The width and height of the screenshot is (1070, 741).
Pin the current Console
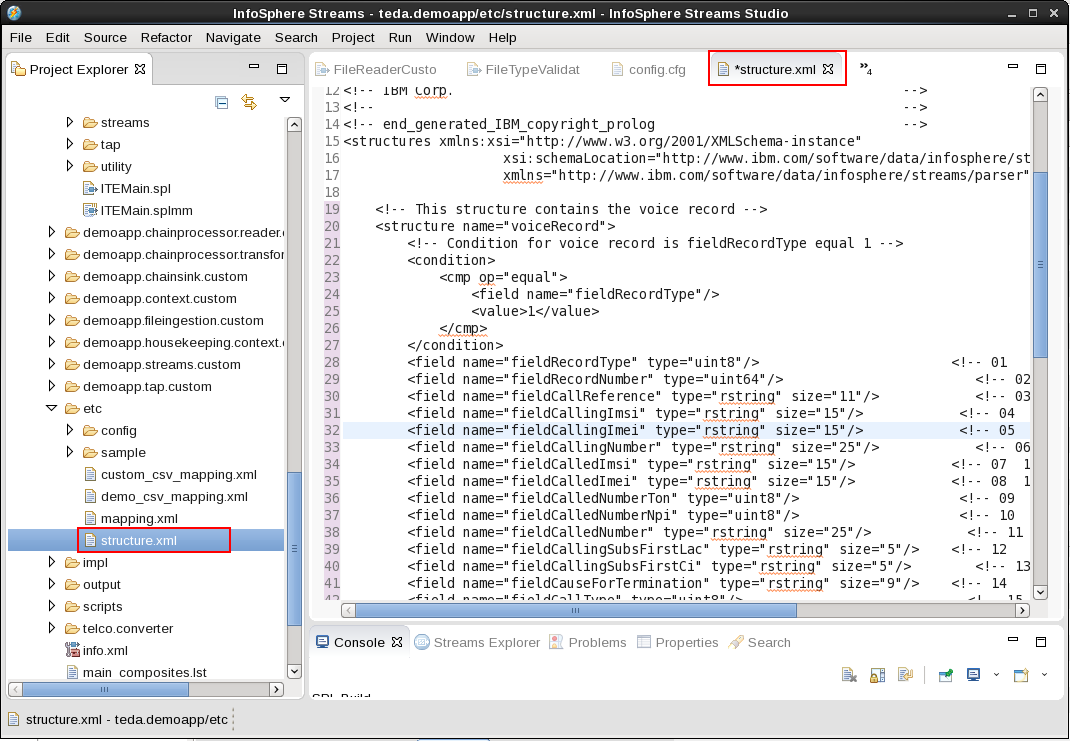[945, 675]
